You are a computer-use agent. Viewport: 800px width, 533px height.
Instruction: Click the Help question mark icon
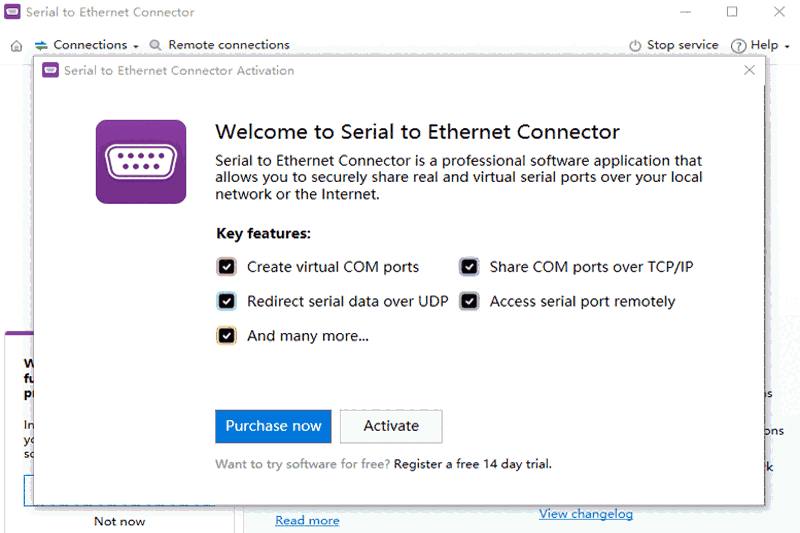pyautogui.click(x=739, y=46)
